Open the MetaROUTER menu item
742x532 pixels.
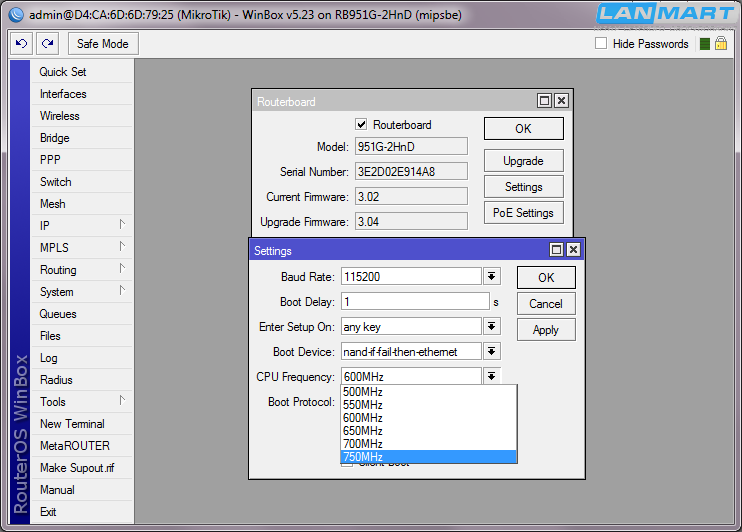click(81, 446)
